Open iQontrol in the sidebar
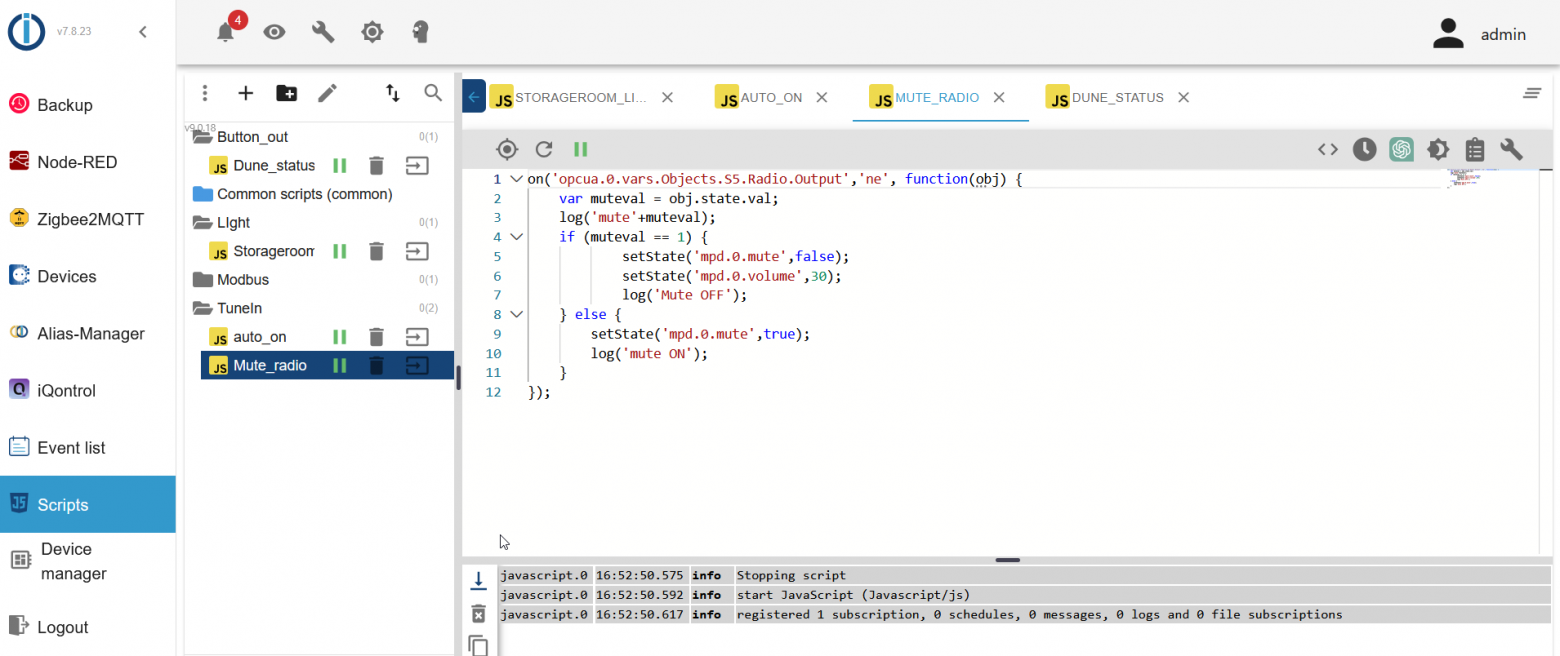This screenshot has width=1560, height=656. tap(88, 390)
